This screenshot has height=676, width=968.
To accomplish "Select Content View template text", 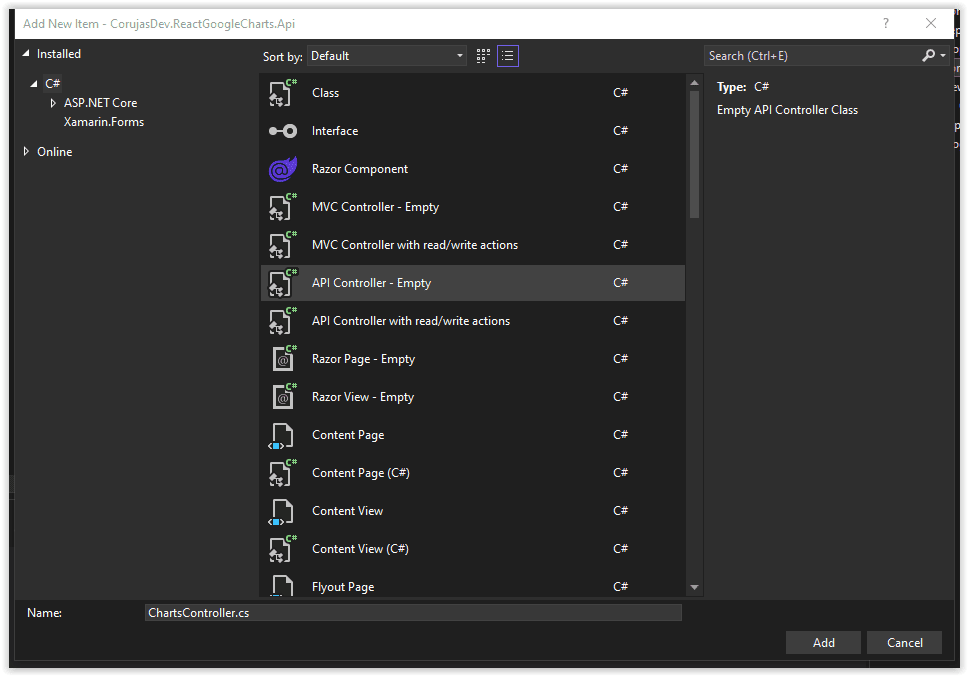I will 348,511.
